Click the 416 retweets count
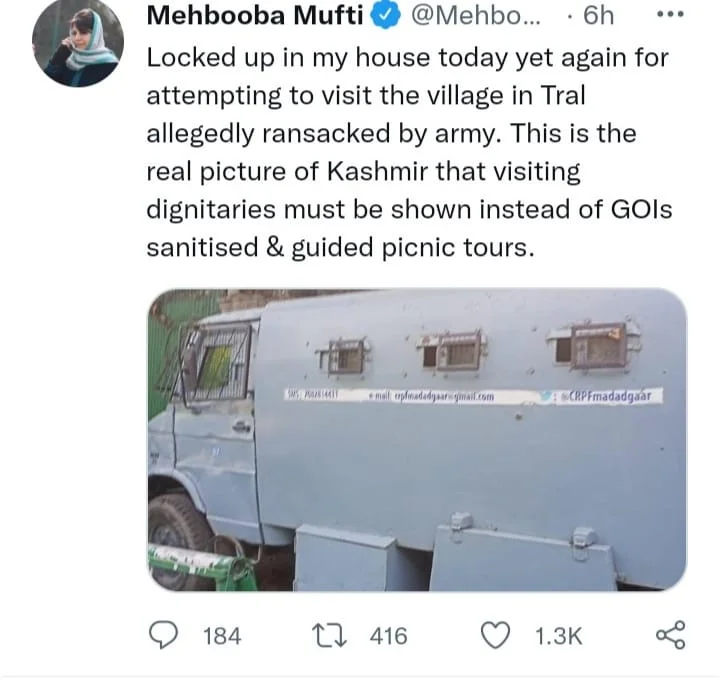The height and width of the screenshot is (680, 720). pos(388,635)
